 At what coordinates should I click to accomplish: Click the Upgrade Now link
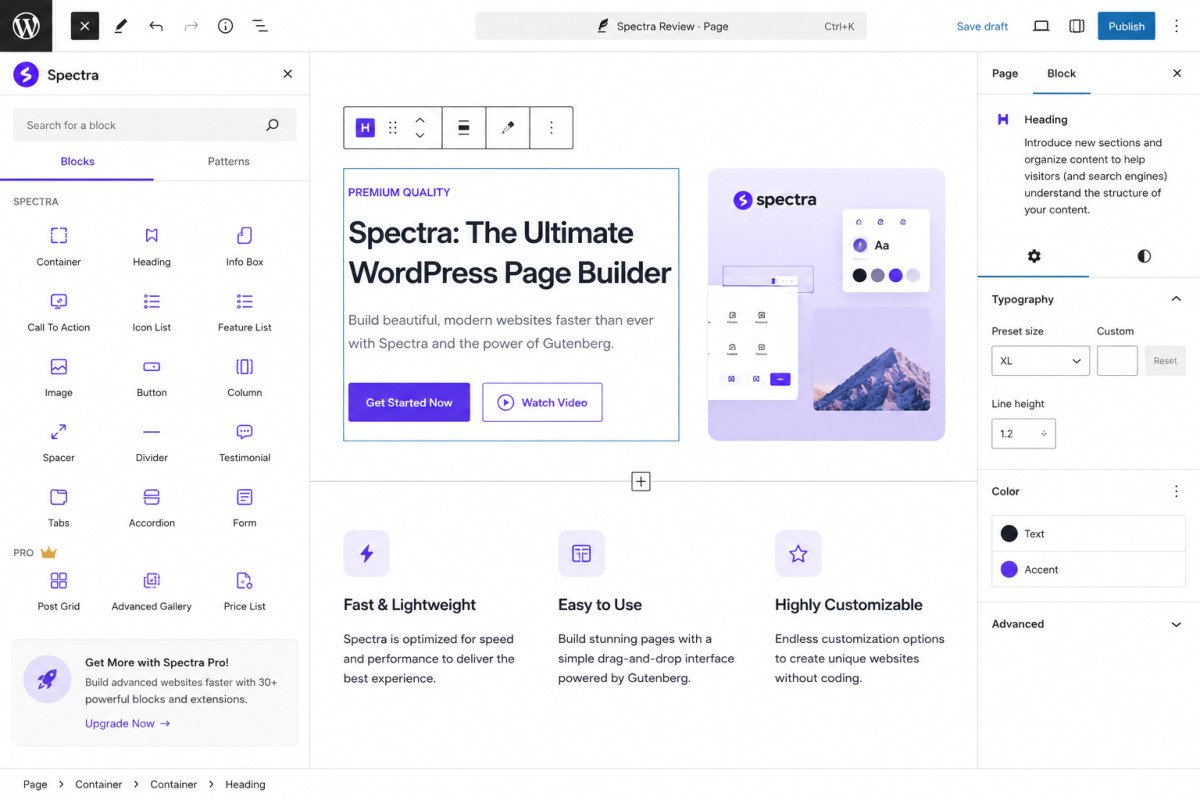click(x=128, y=723)
